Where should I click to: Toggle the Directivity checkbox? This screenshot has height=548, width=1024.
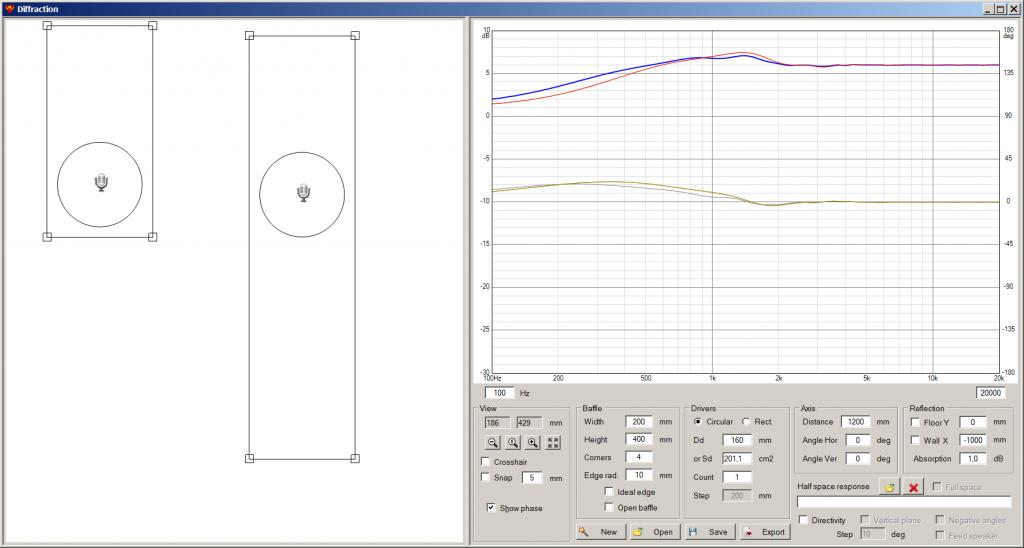(x=803, y=520)
